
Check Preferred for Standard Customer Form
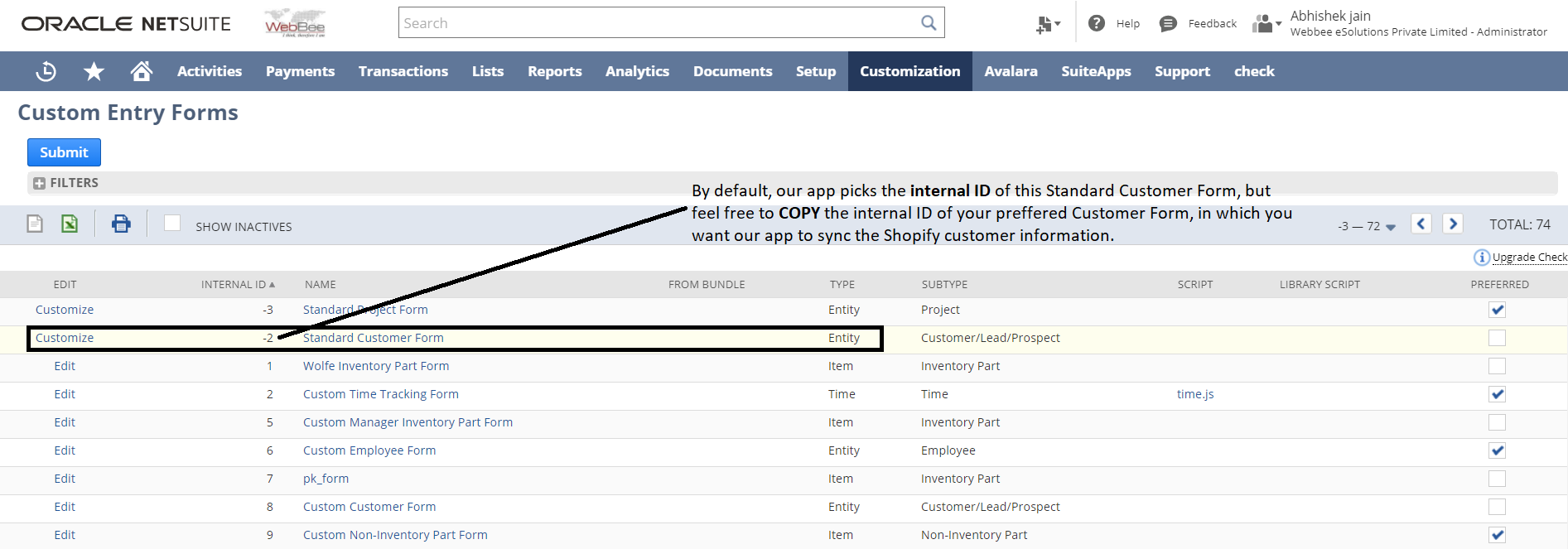pos(1497,338)
